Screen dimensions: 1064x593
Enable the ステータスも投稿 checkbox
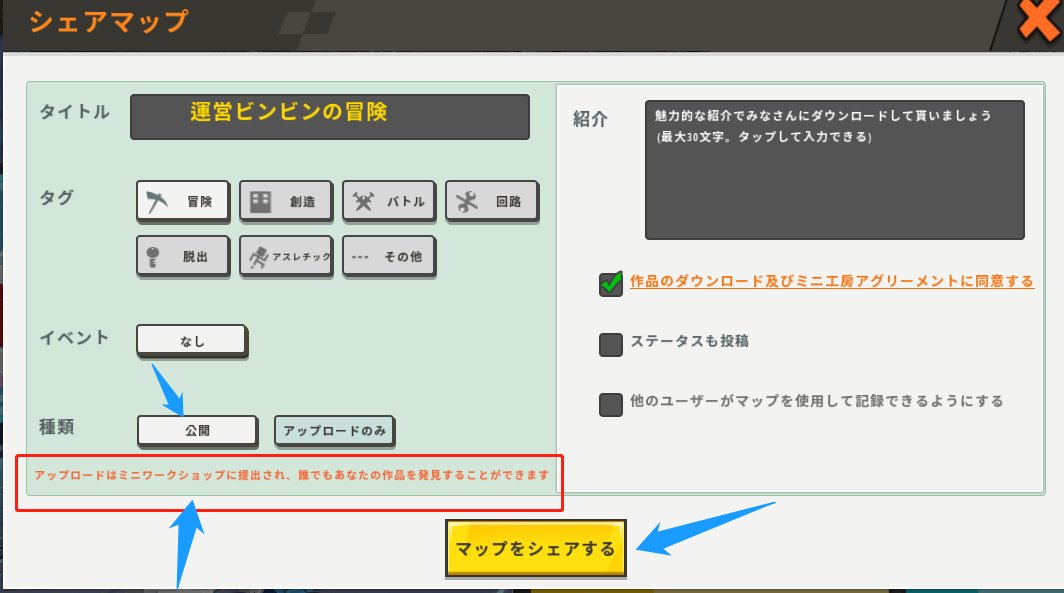(x=611, y=344)
